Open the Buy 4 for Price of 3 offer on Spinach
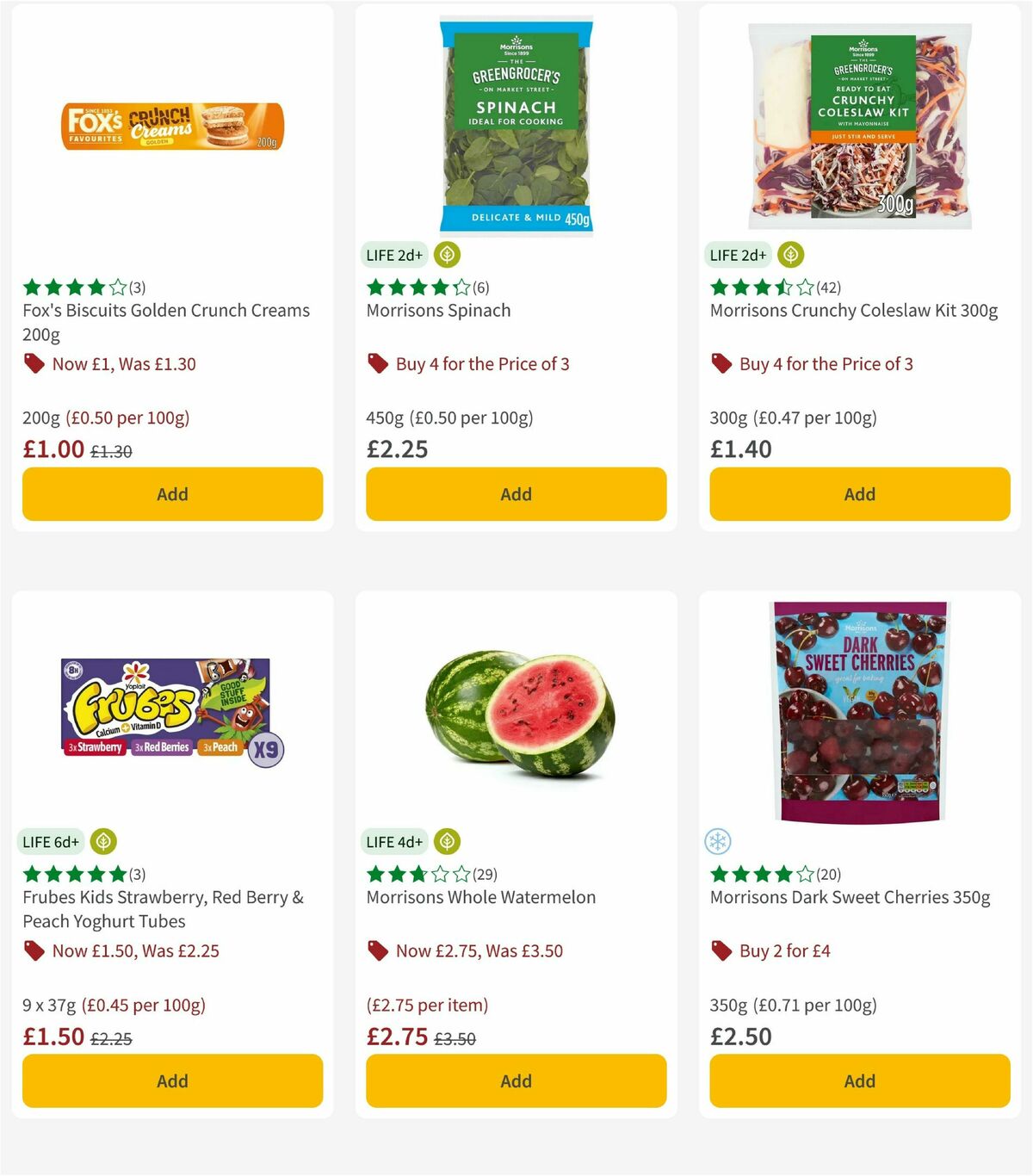The image size is (1033, 1176). (x=481, y=363)
